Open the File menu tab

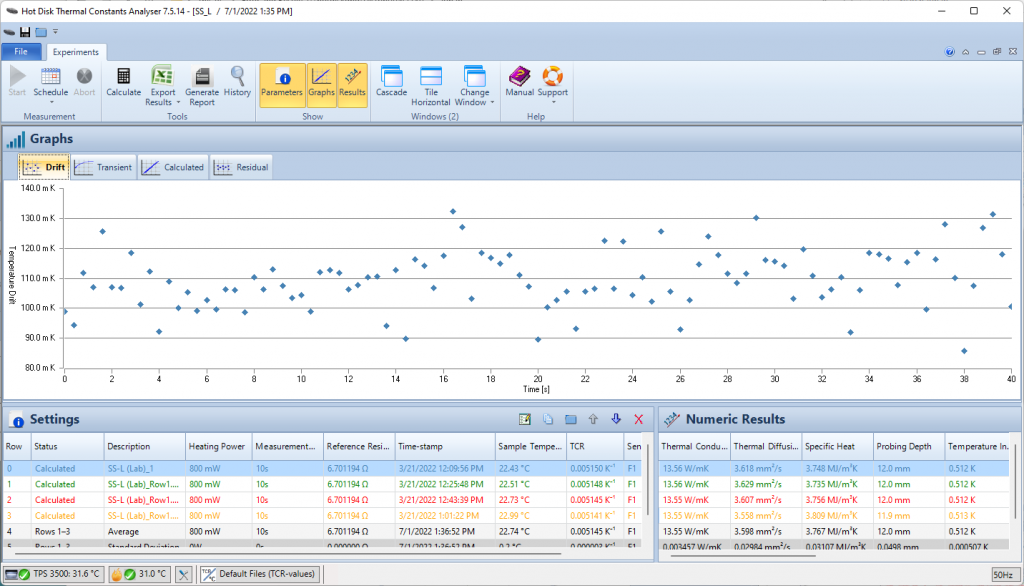coord(21,52)
